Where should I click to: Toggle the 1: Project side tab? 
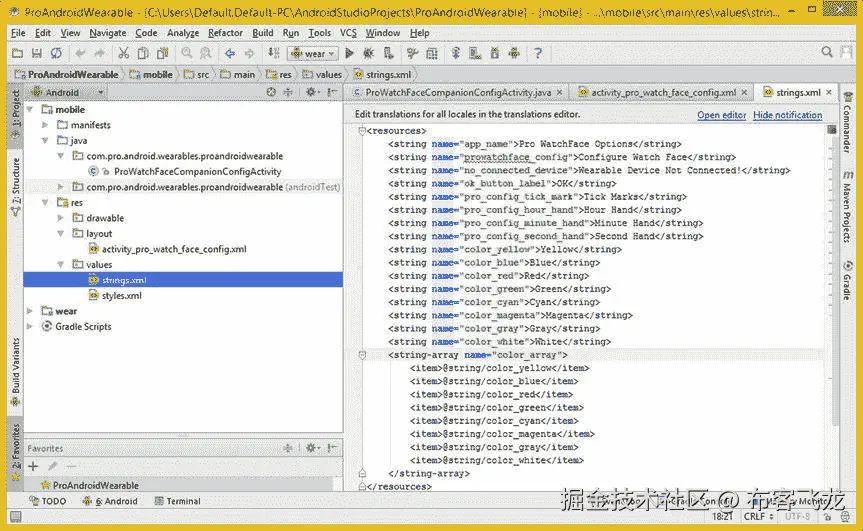[15, 114]
